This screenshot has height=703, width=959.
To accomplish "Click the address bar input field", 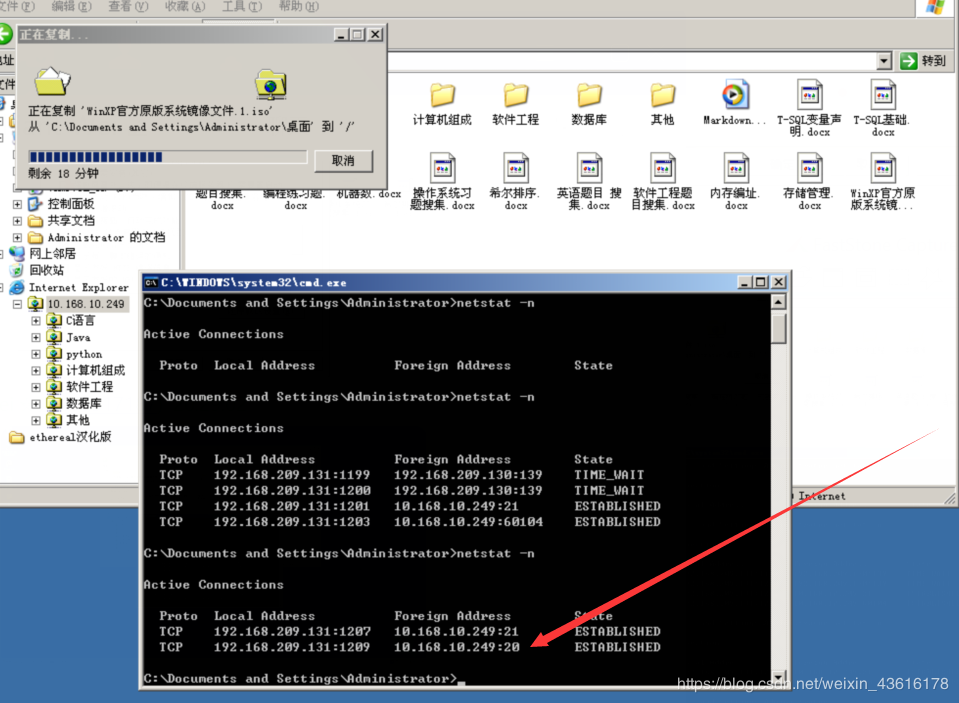I will click(632, 61).
